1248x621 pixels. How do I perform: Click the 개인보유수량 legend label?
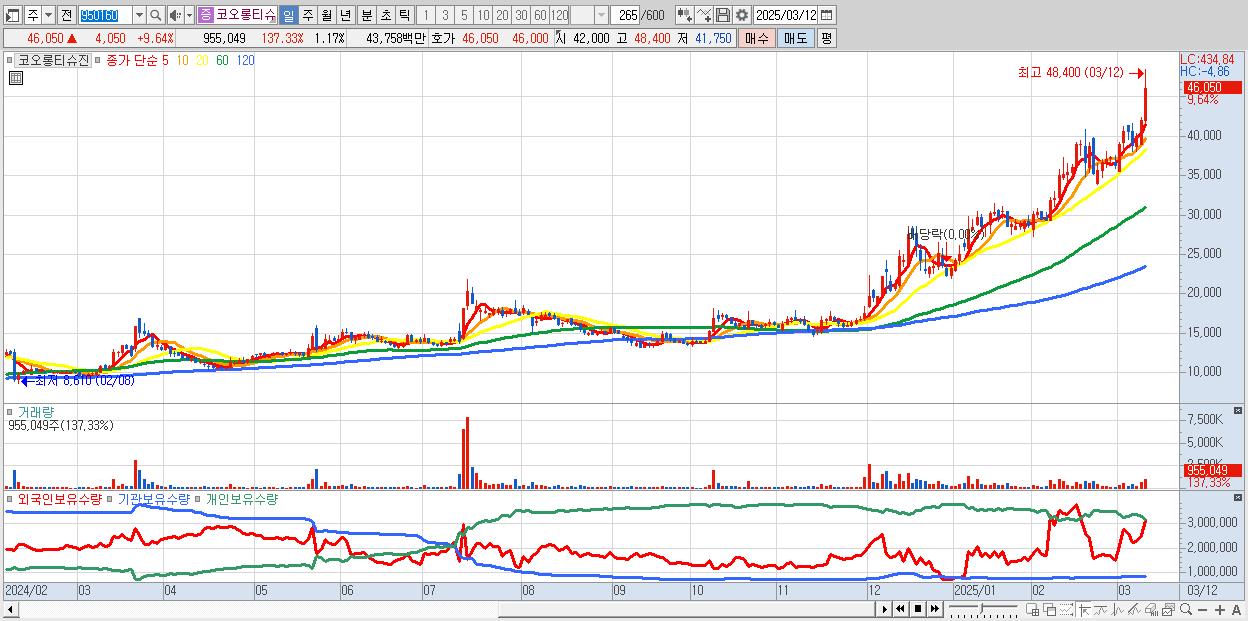pos(242,498)
